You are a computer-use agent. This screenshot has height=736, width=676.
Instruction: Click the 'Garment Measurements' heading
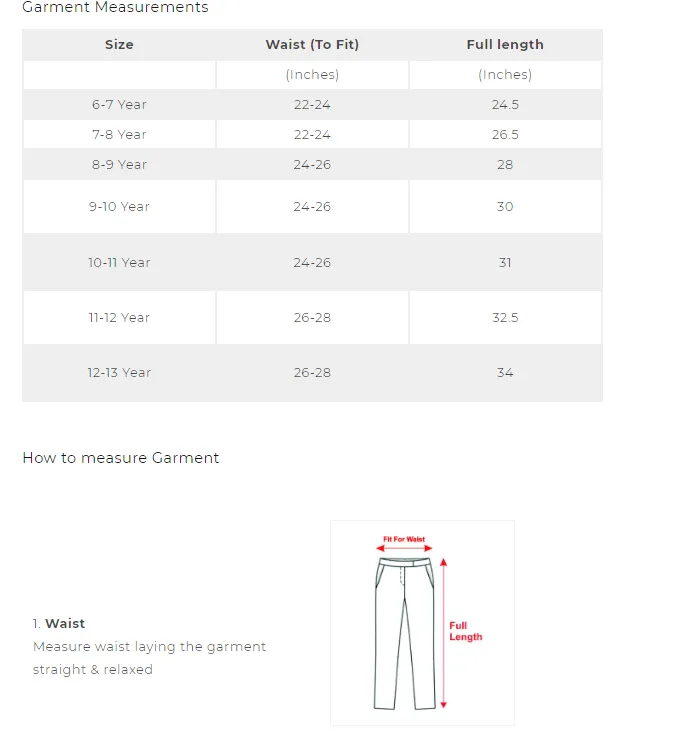(115, 7)
